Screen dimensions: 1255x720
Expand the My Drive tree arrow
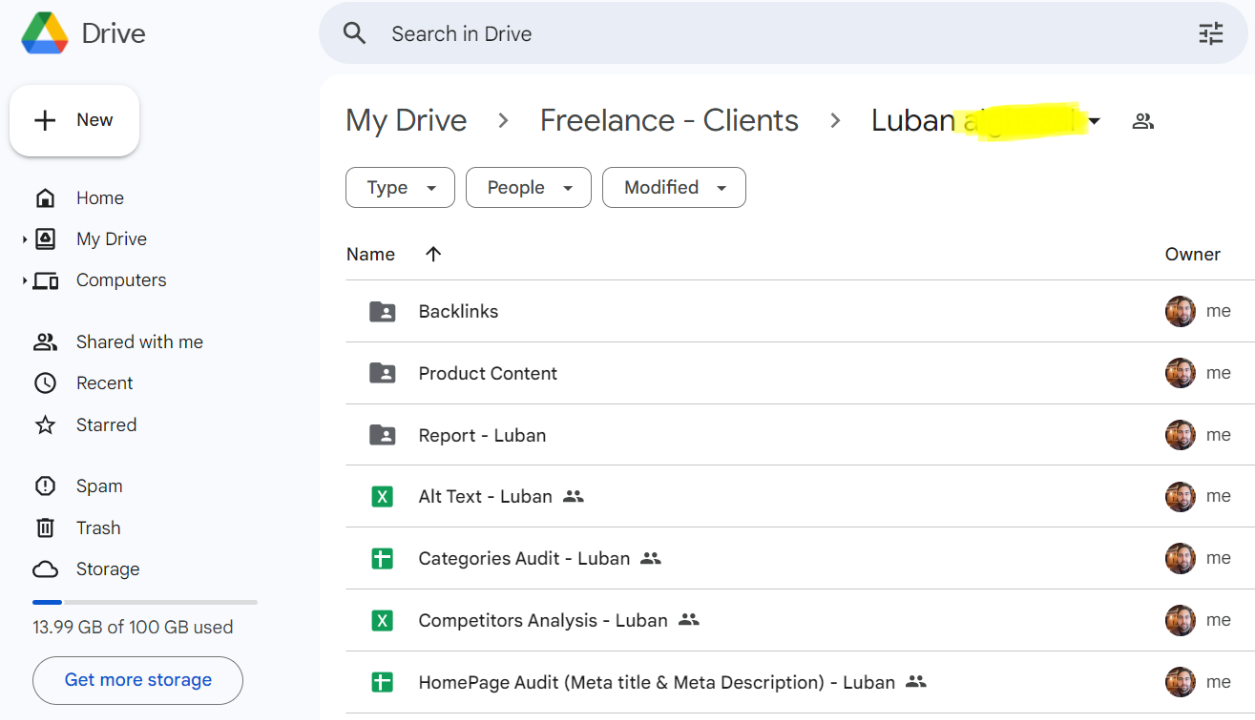click(24, 239)
